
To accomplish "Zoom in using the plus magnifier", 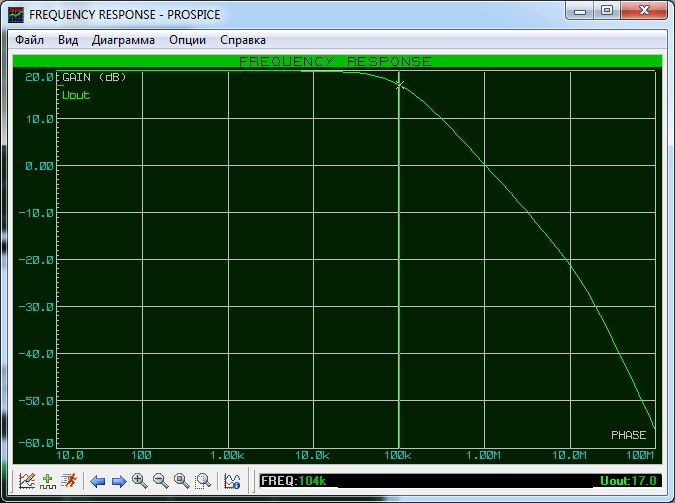I will (140, 481).
